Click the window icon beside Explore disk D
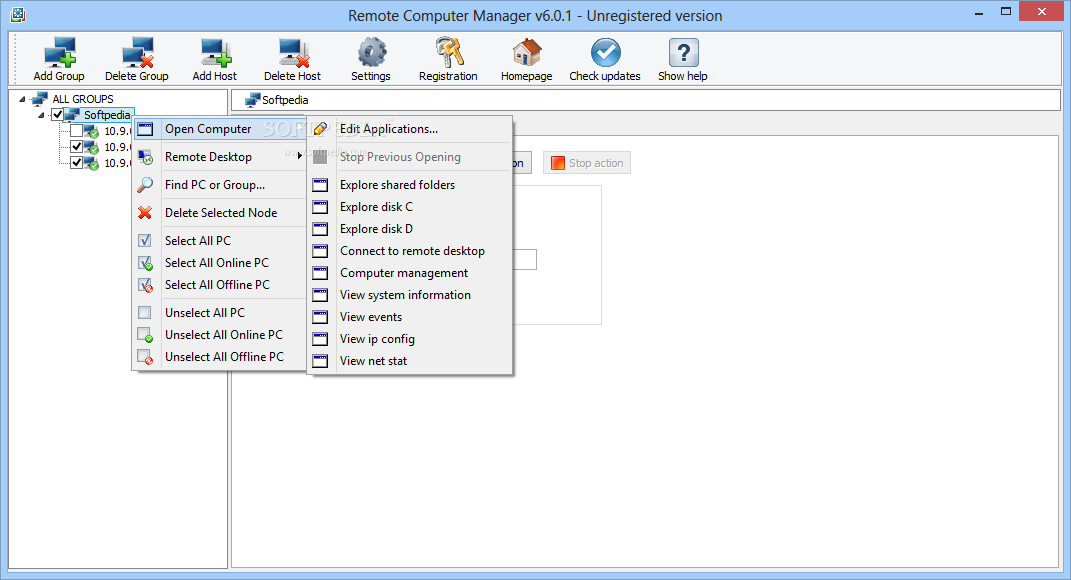The height and width of the screenshot is (580, 1071). [320, 229]
